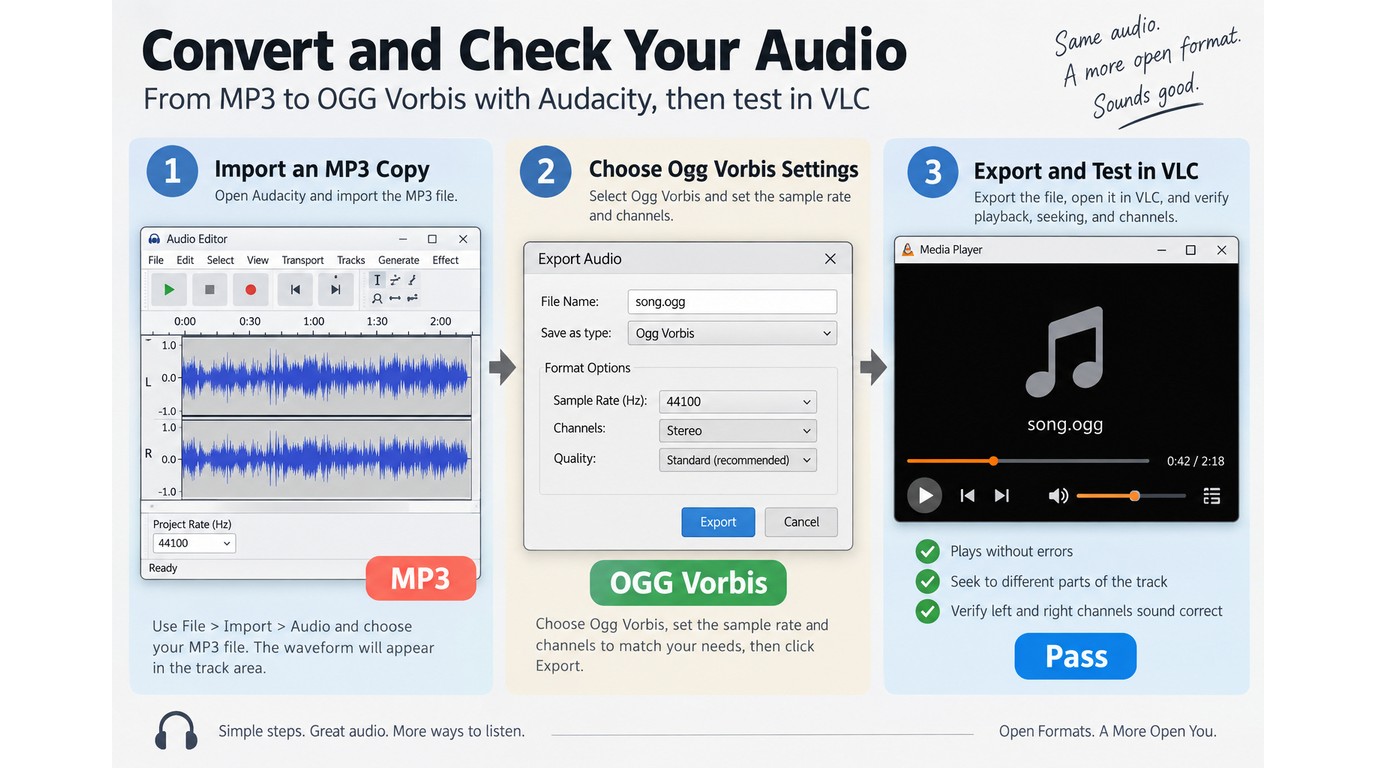Click the green Play button in Audio Editor
Screen dimensions: 1376x768
click(169, 290)
